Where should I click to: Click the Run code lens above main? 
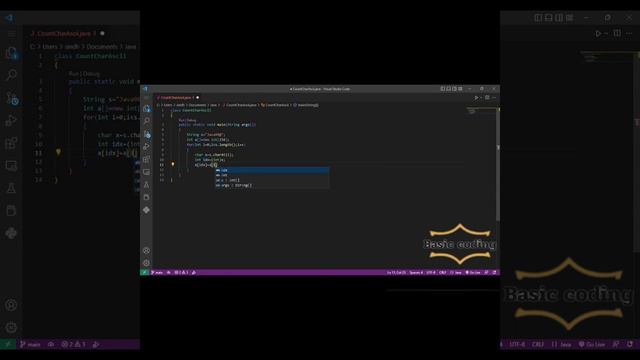[181, 120]
